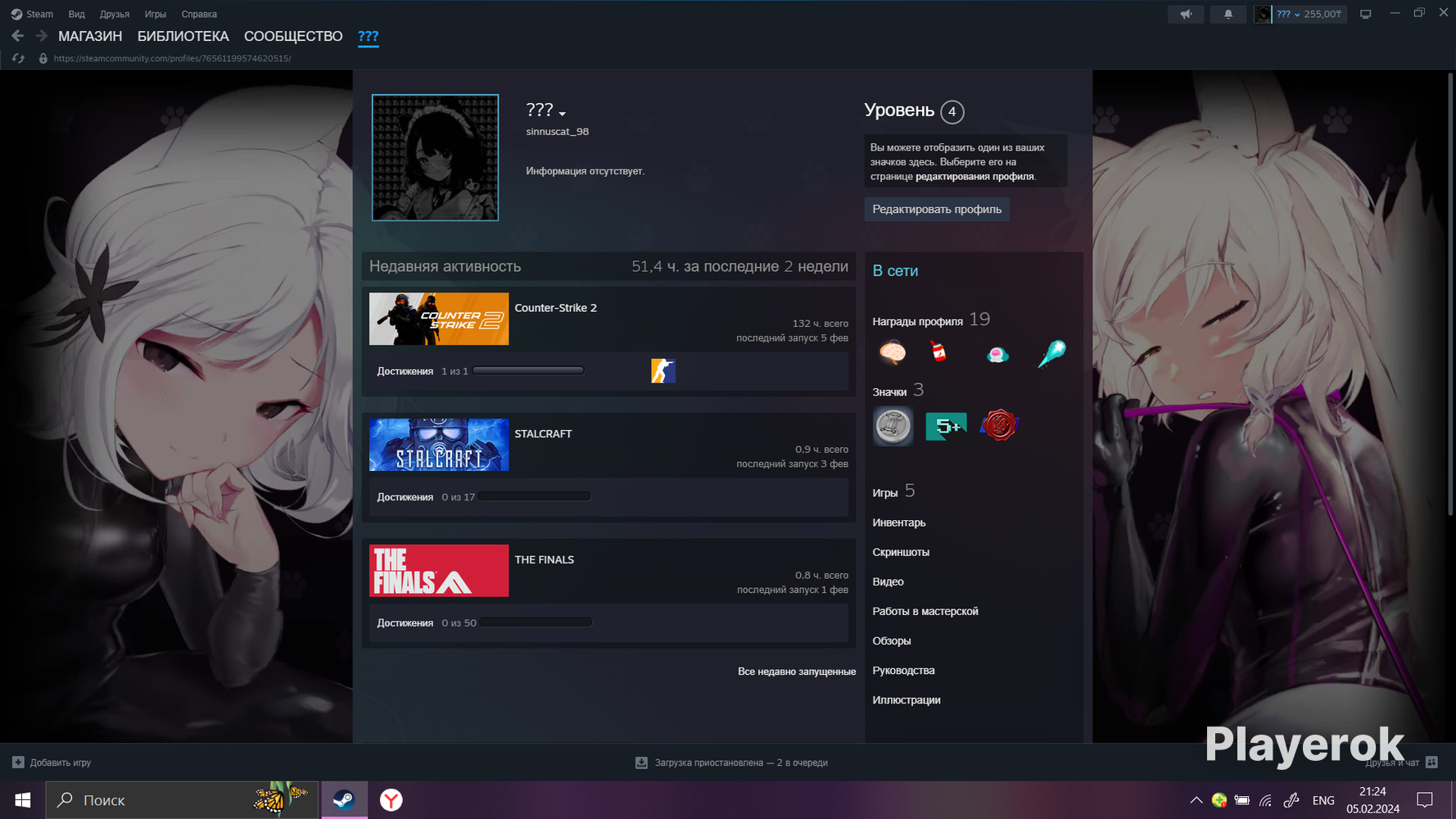Viewport: 1456px width, 819px height.
Task: Switch to Big Picture mode icon
Action: click(x=1365, y=14)
